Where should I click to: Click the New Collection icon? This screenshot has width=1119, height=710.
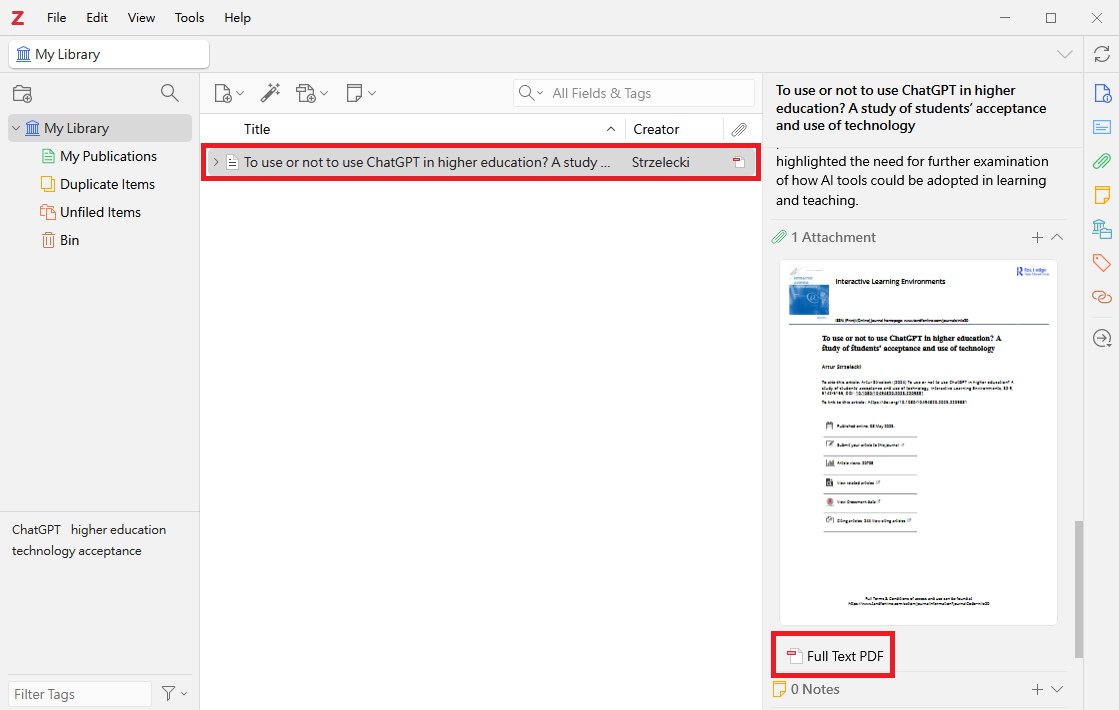tap(22, 93)
